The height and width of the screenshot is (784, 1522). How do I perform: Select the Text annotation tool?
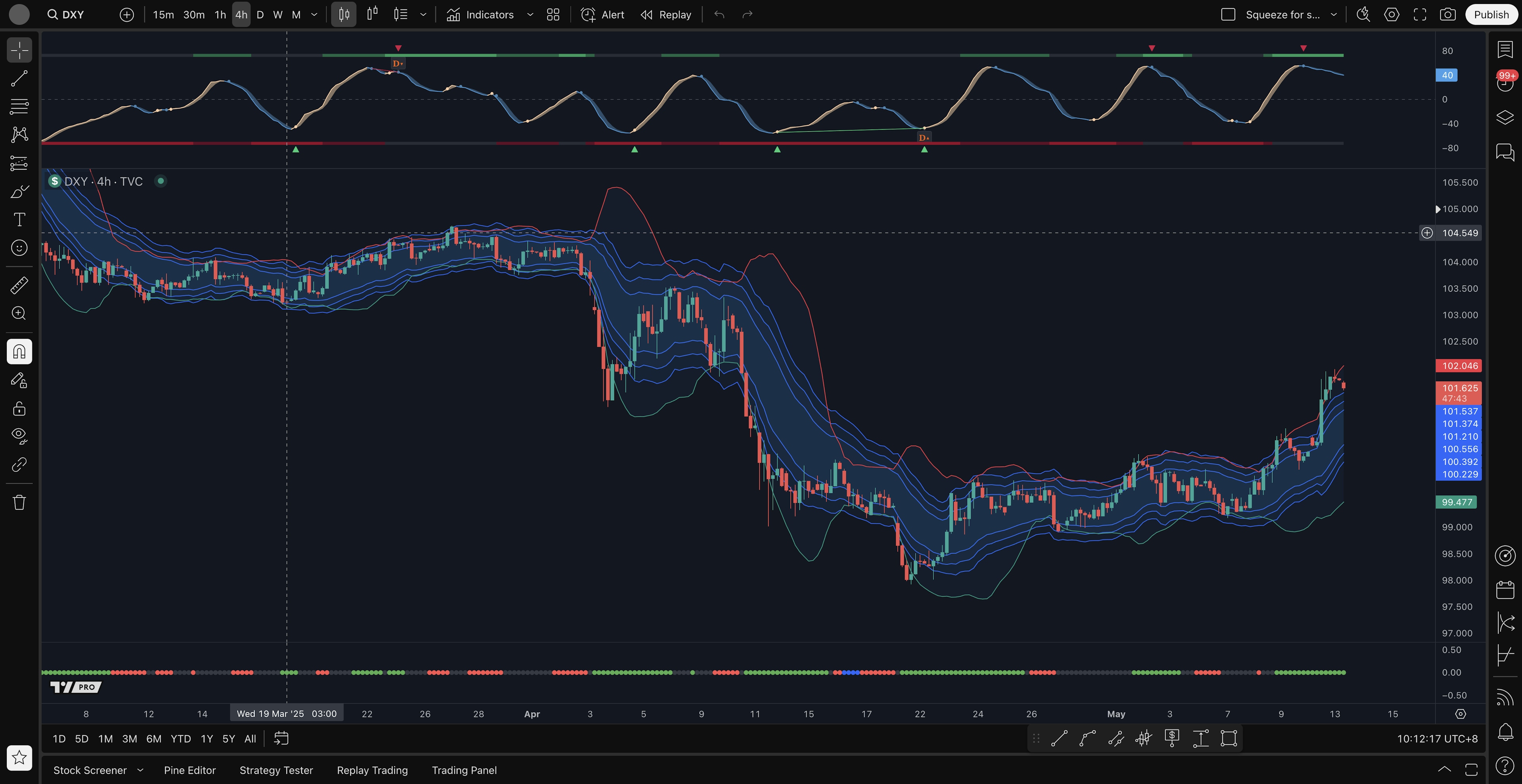click(x=19, y=219)
